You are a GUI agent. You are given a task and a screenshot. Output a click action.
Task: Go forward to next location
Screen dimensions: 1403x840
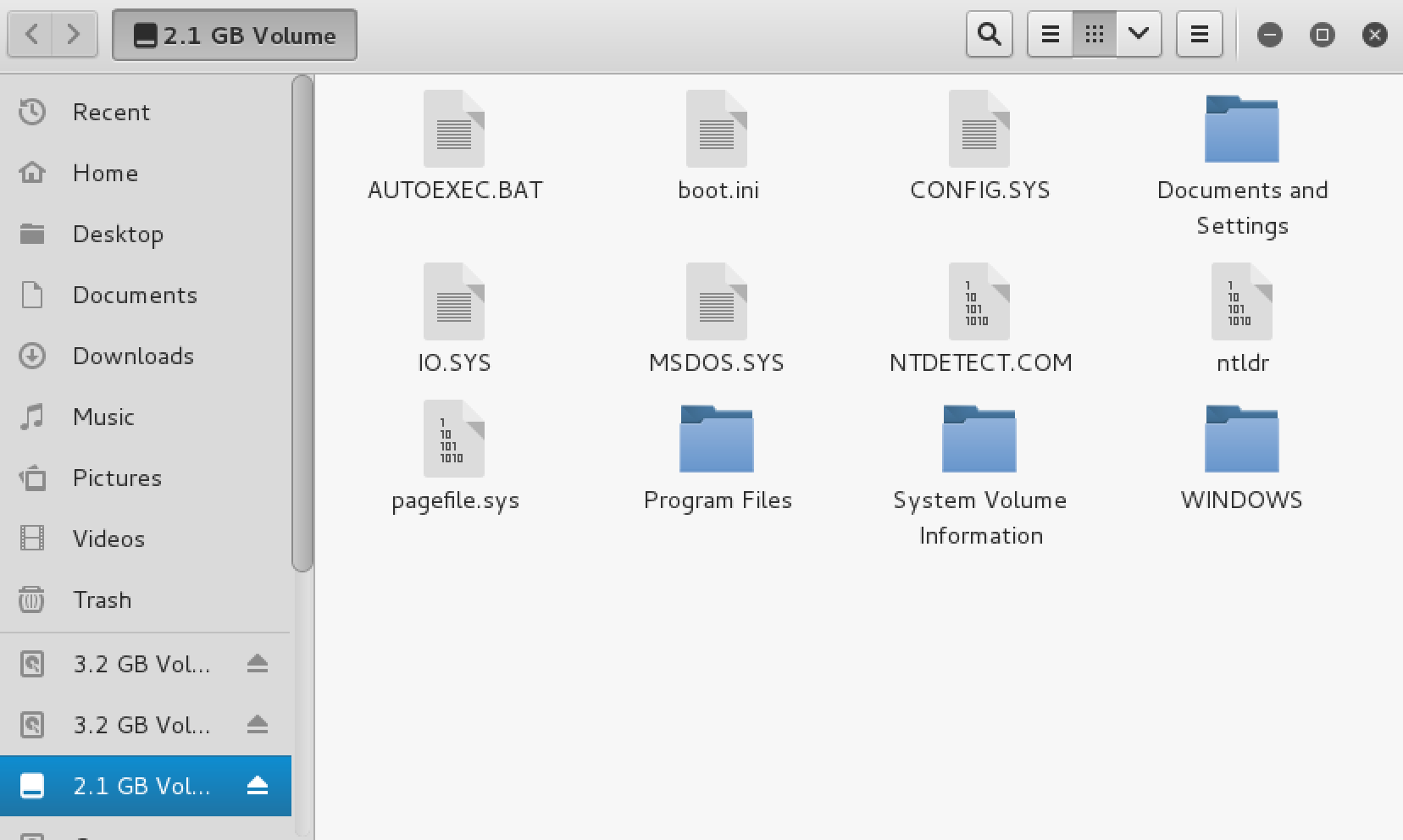[x=75, y=35]
